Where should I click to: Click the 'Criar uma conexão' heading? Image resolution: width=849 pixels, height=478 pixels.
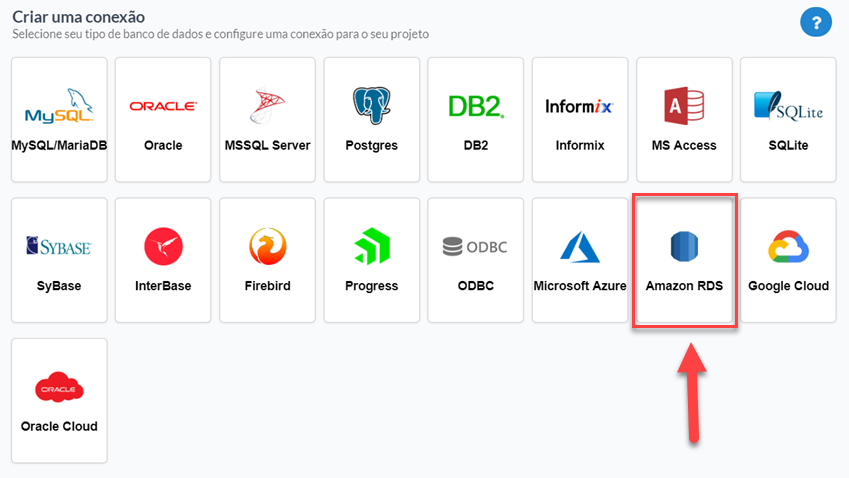point(79,17)
